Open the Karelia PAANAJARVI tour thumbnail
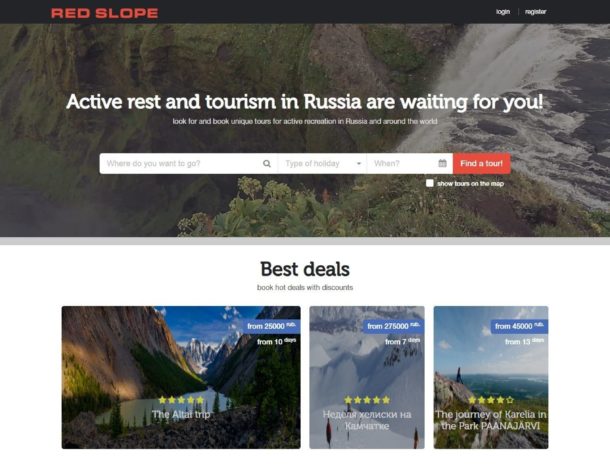610x470 pixels. coord(491,377)
